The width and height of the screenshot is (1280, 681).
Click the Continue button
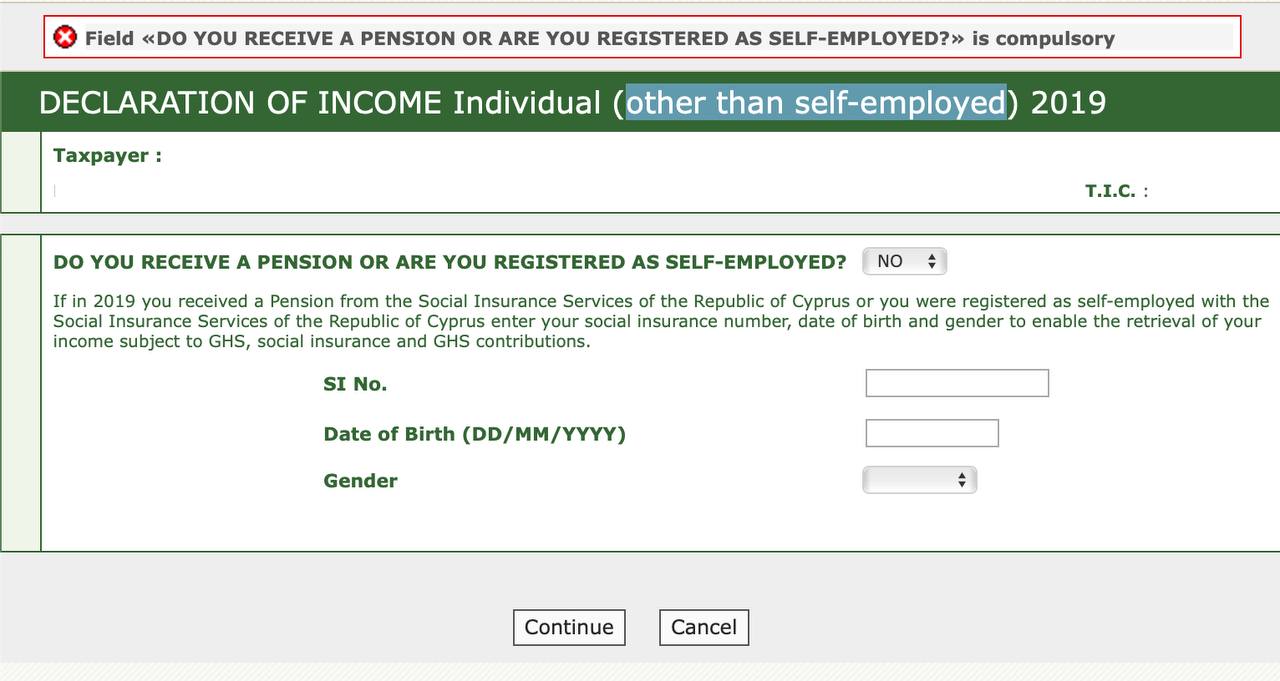pyautogui.click(x=569, y=627)
